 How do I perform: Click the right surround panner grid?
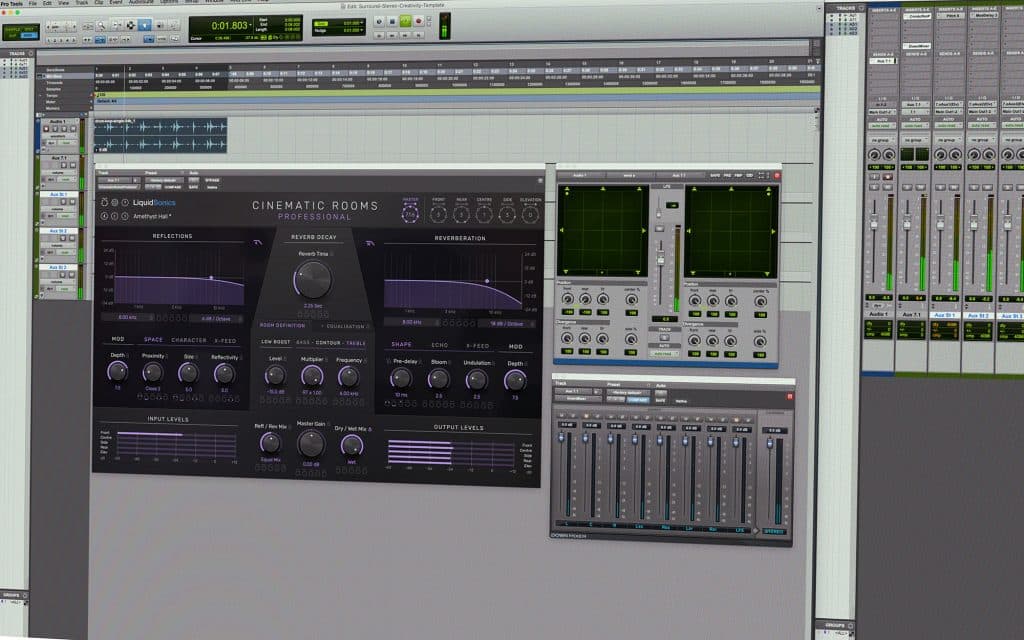click(x=731, y=232)
